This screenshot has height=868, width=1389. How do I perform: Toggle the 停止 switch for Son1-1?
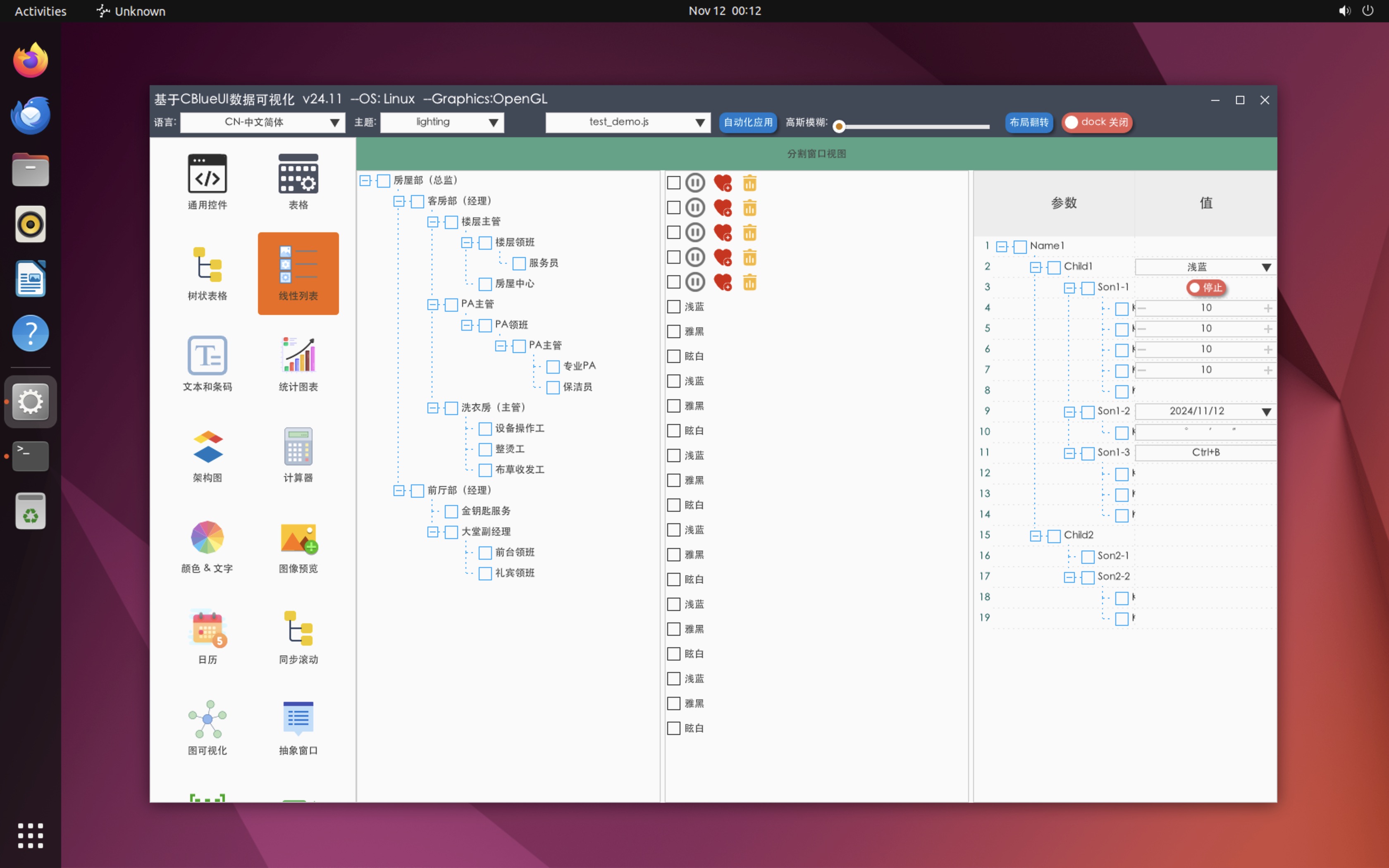point(1206,288)
